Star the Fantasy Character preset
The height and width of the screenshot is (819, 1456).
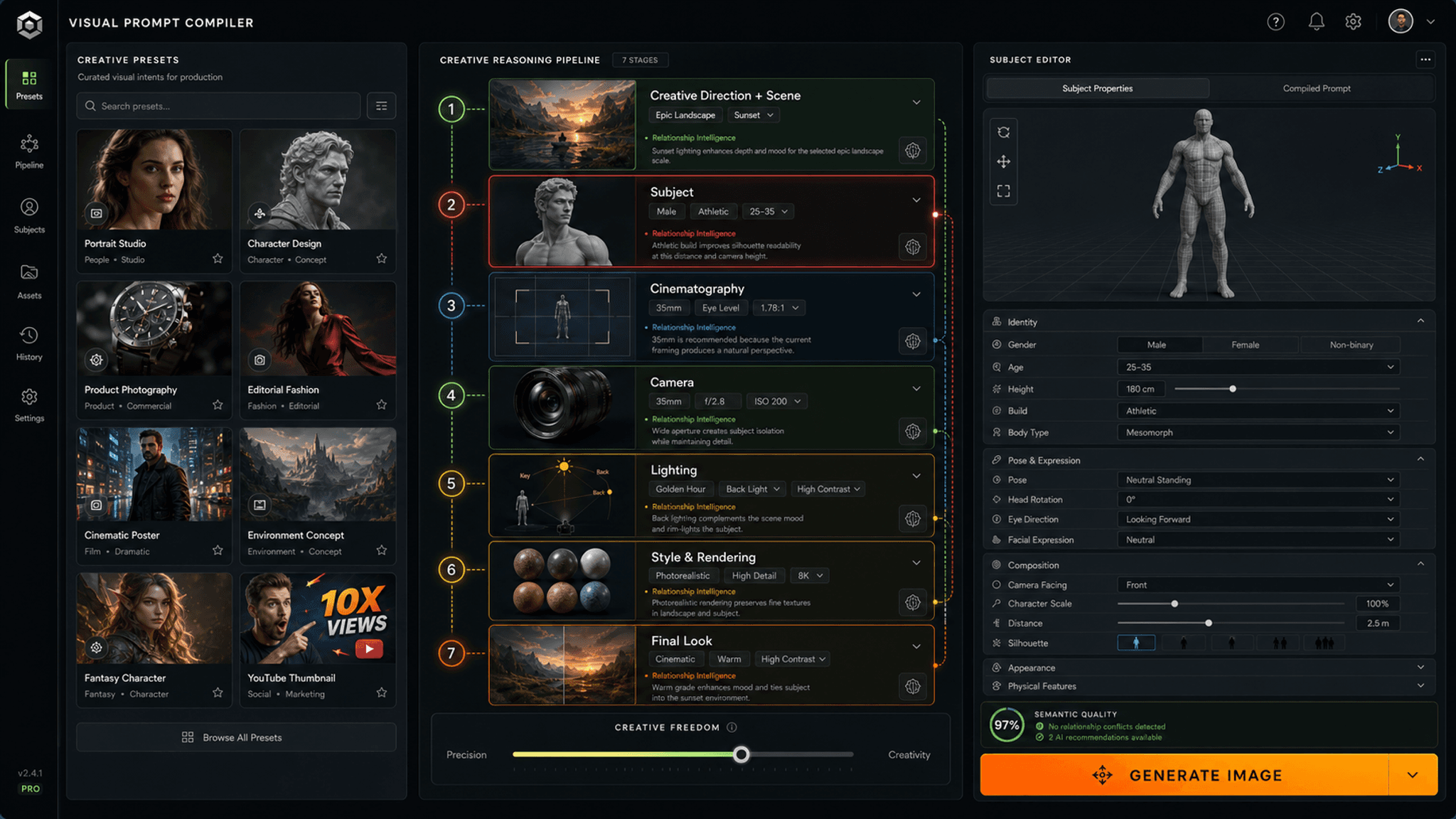point(218,693)
